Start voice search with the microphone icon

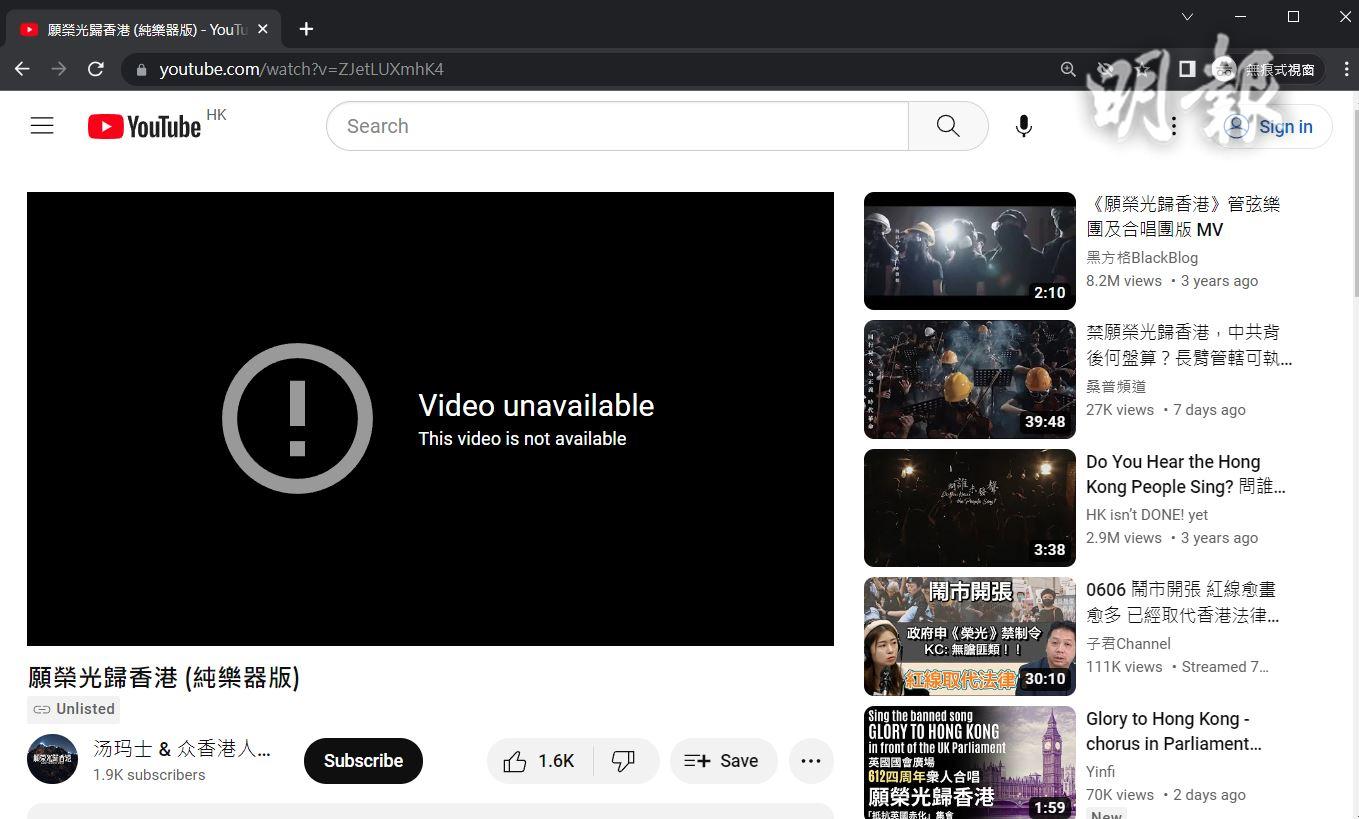[1023, 126]
